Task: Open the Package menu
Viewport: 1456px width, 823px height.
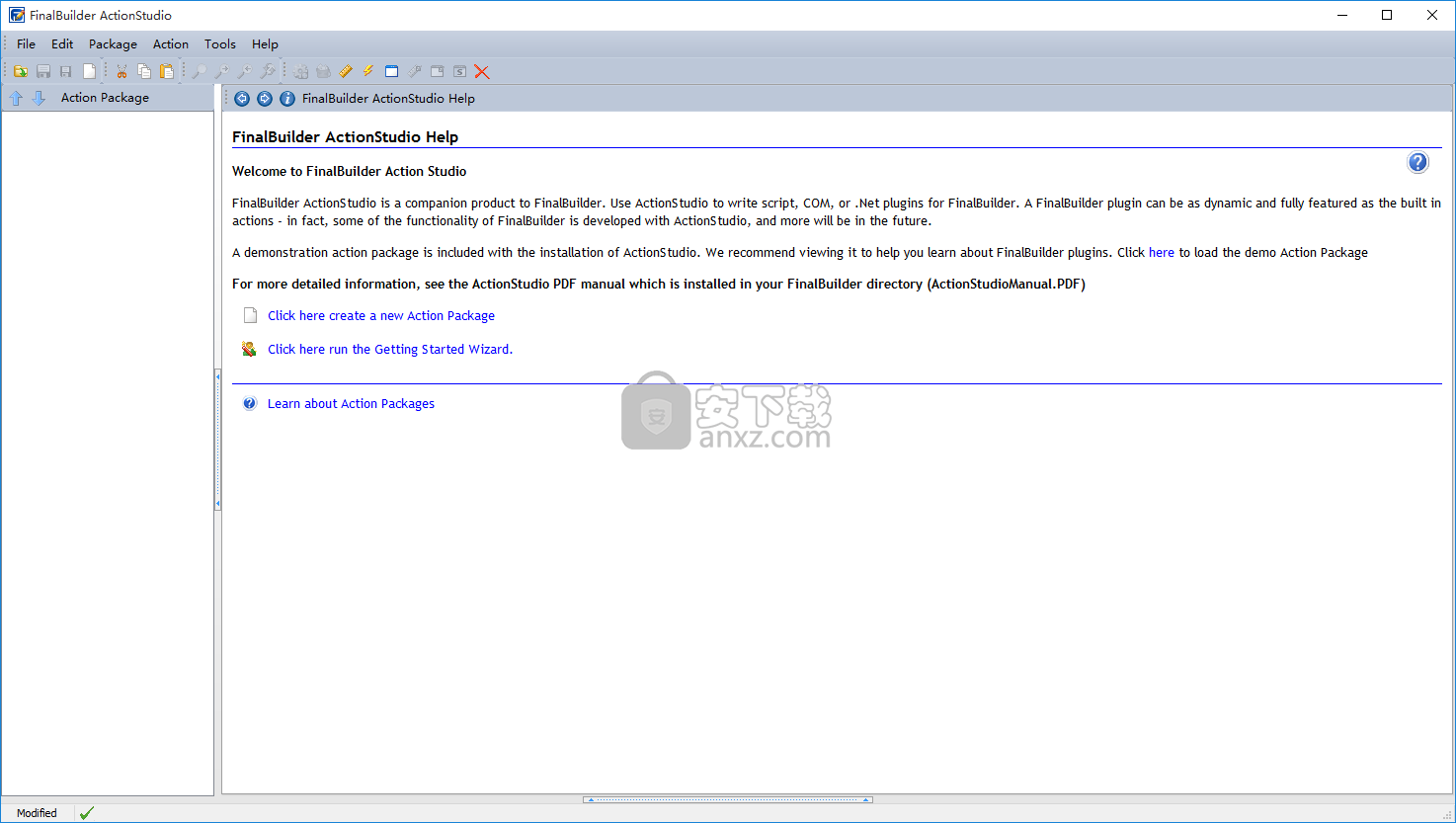Action: pos(113,43)
